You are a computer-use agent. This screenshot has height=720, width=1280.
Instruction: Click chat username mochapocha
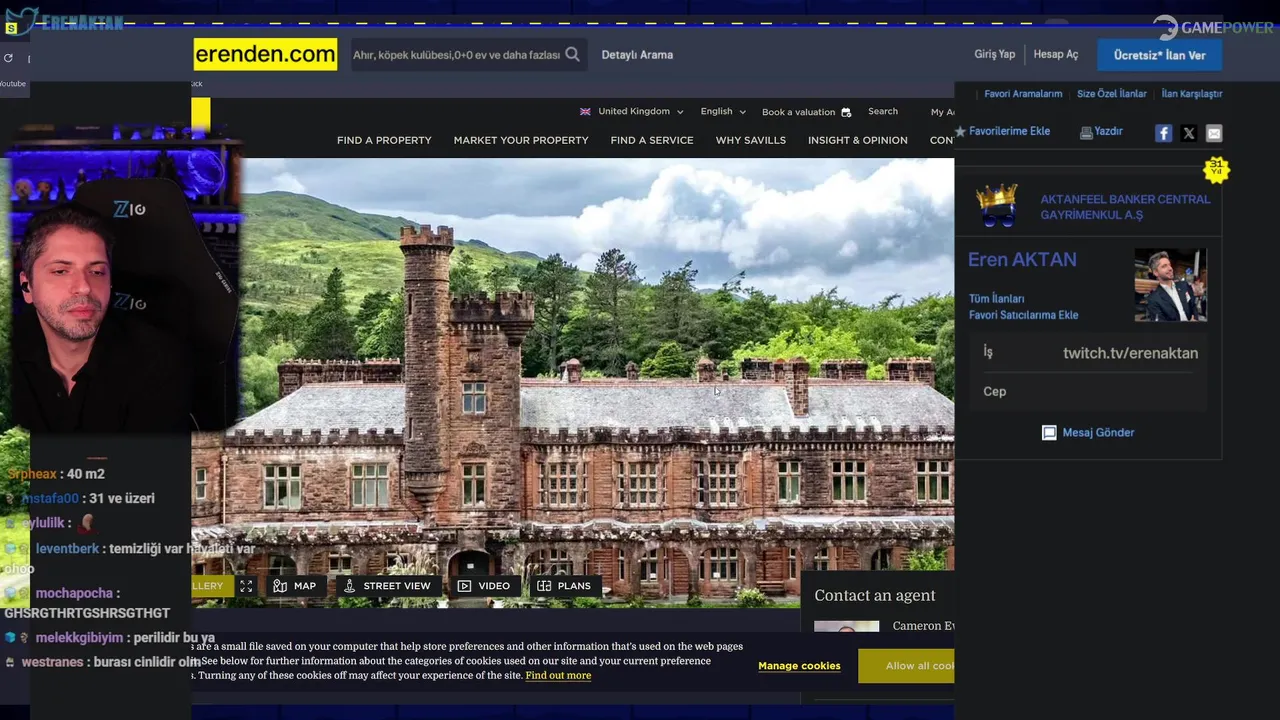[74, 593]
